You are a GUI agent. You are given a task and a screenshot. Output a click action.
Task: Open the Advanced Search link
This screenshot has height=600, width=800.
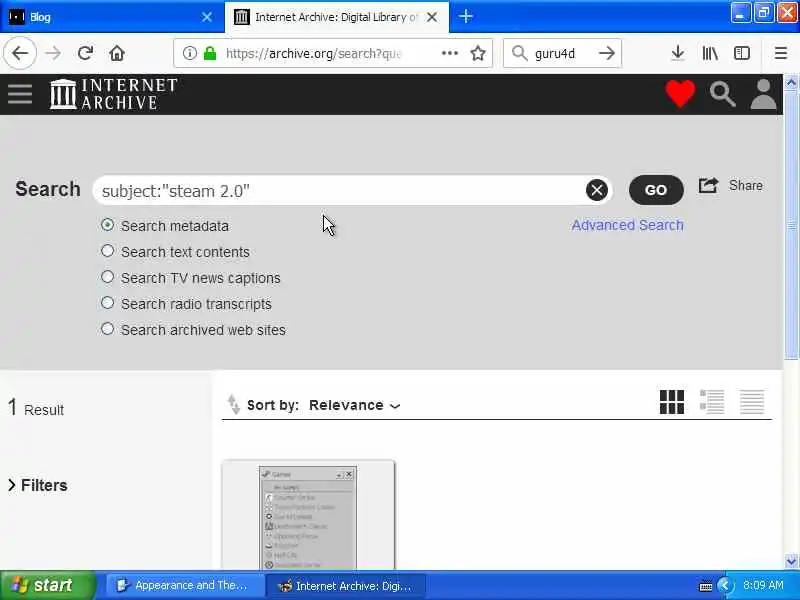(x=627, y=225)
